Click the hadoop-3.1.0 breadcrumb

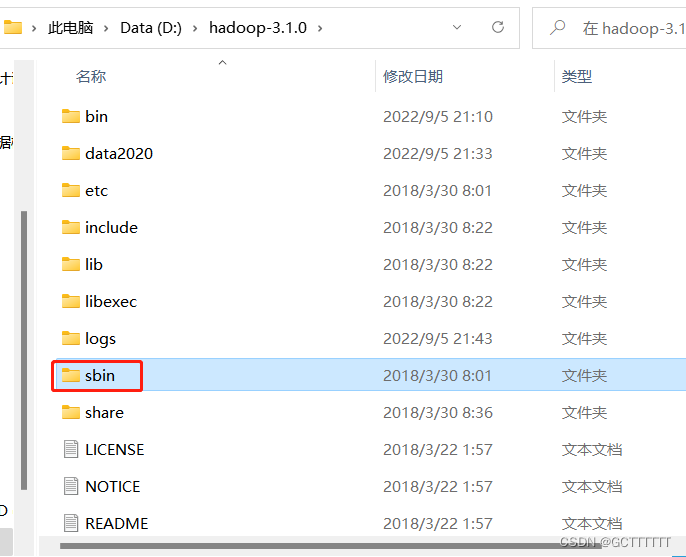pyautogui.click(x=258, y=28)
